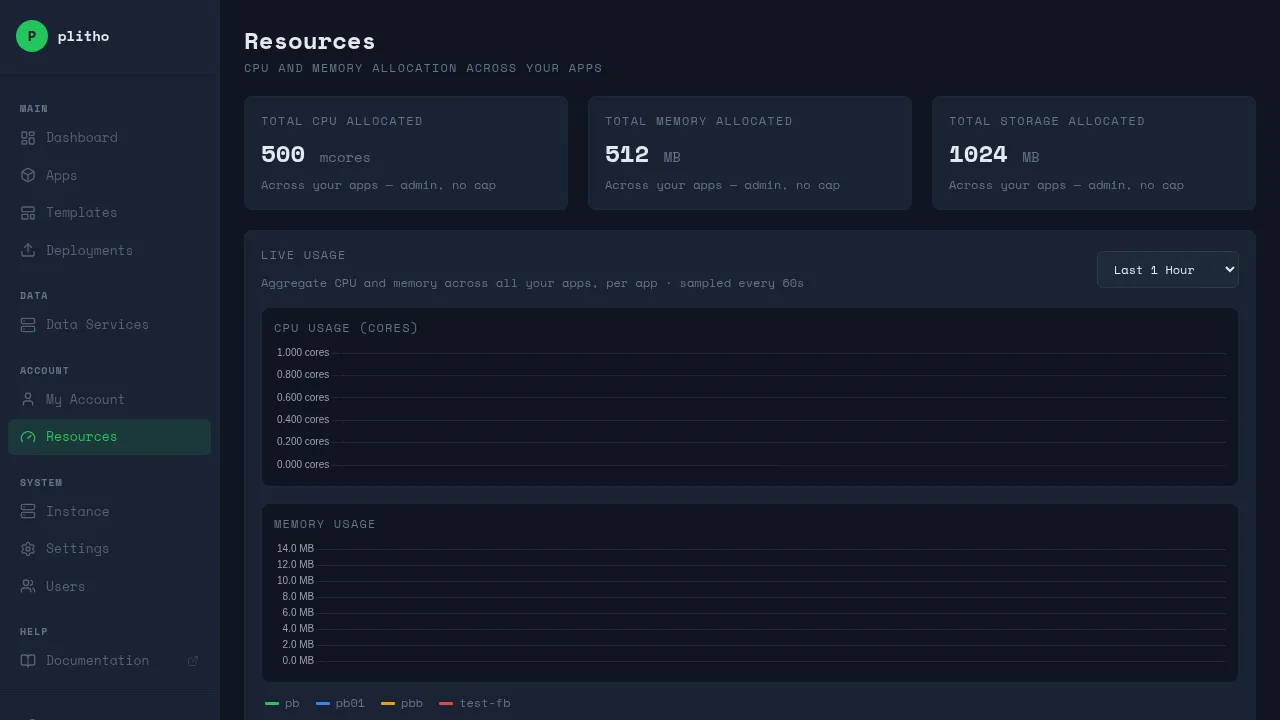This screenshot has height=720, width=1280.
Task: Click the Resources gauge icon
Action: click(x=28, y=437)
